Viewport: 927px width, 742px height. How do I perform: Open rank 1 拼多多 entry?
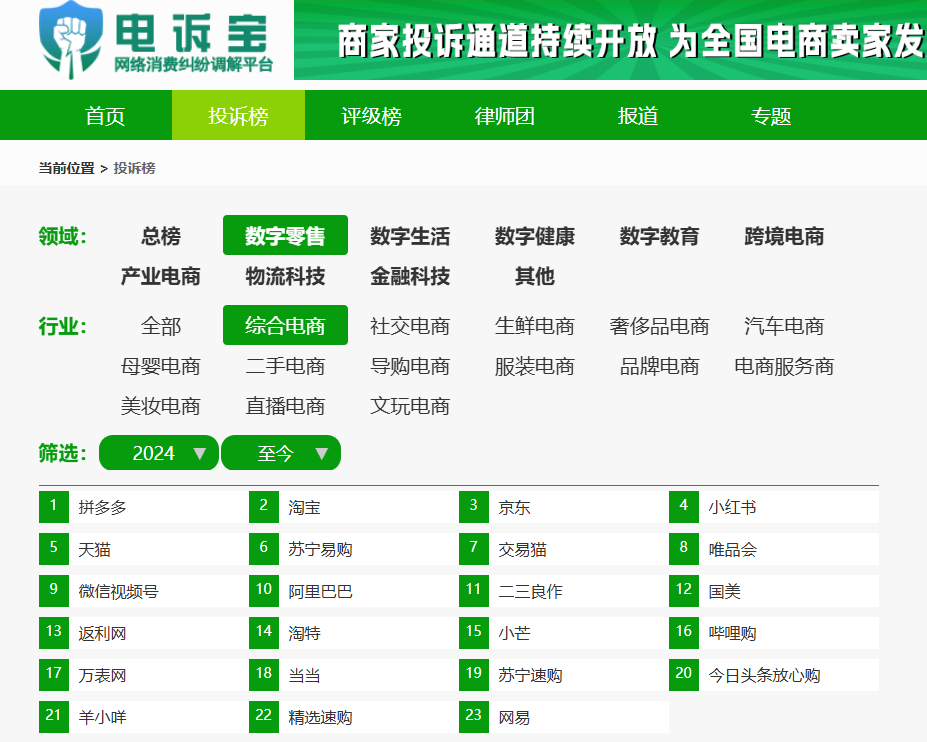pos(144,507)
